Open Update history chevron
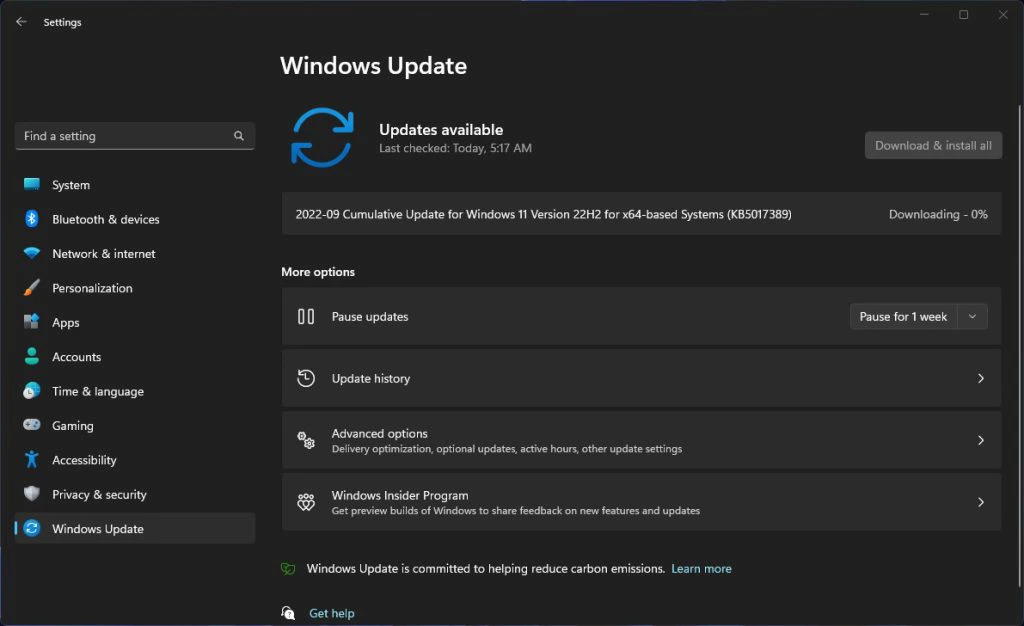This screenshot has width=1024, height=626. [980, 379]
